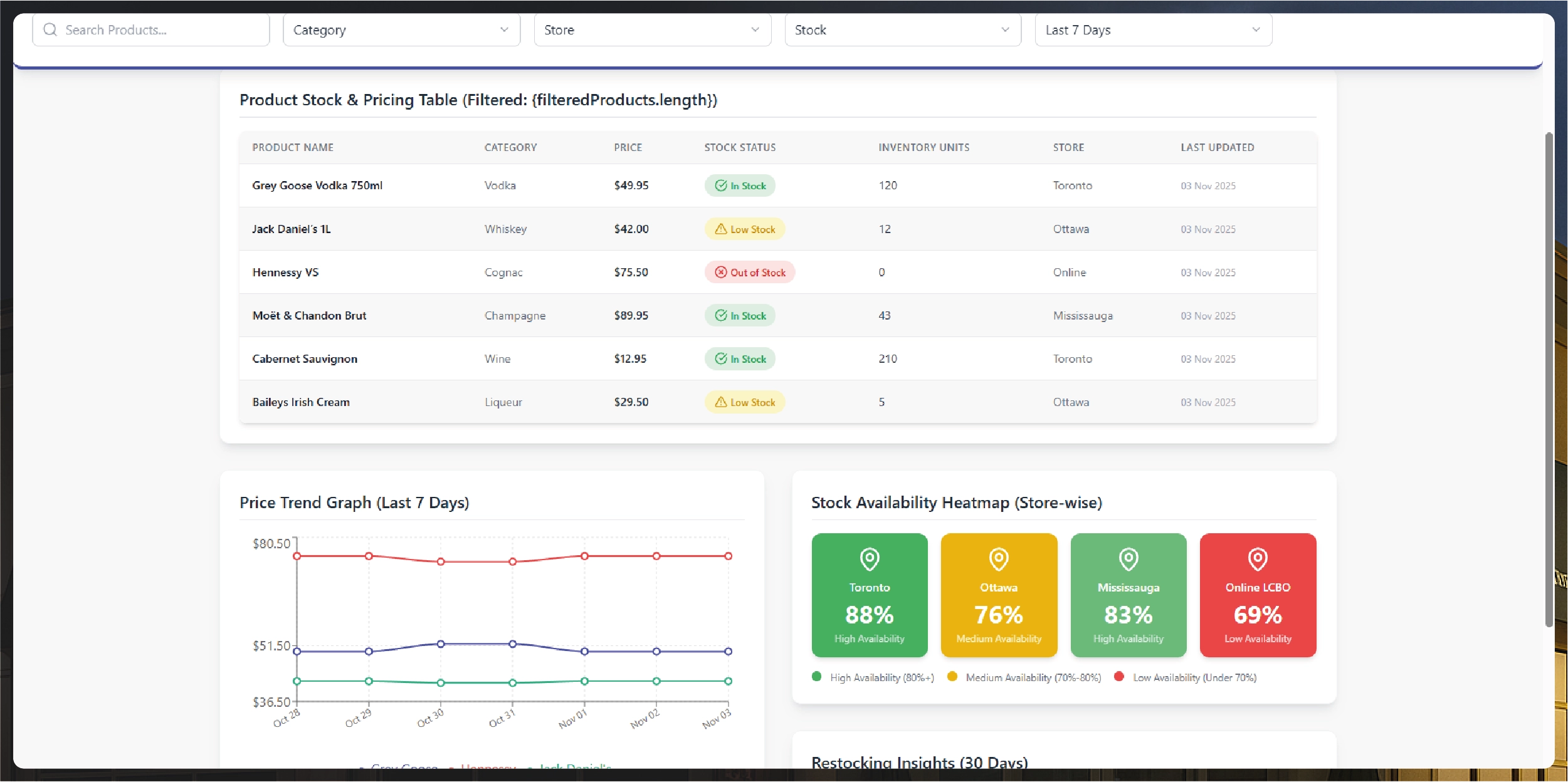The width and height of the screenshot is (1568, 782).
Task: Click Mississauga heatmap location pin icon
Action: coord(1128,559)
